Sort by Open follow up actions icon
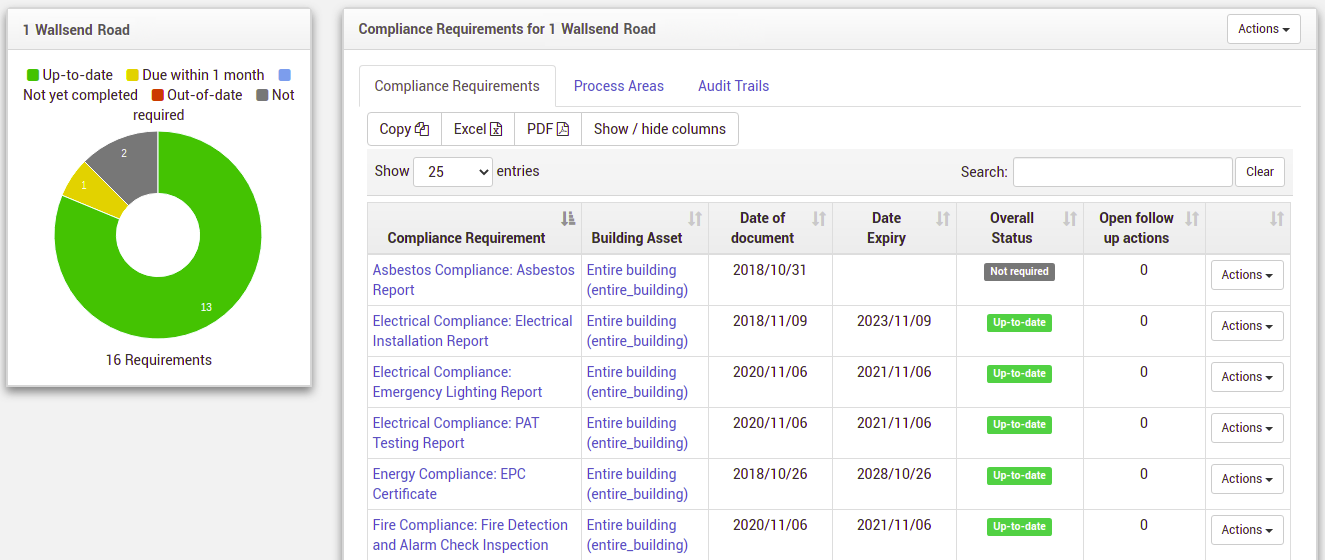Screen dimensions: 1325x560 pos(1191,218)
